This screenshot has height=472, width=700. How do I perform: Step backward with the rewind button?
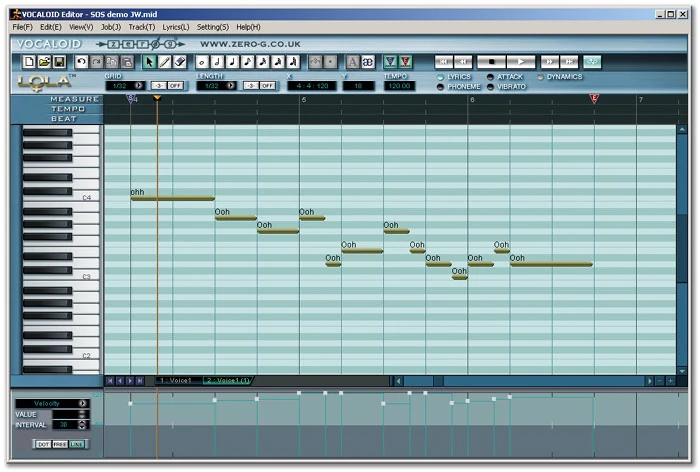[x=463, y=62]
